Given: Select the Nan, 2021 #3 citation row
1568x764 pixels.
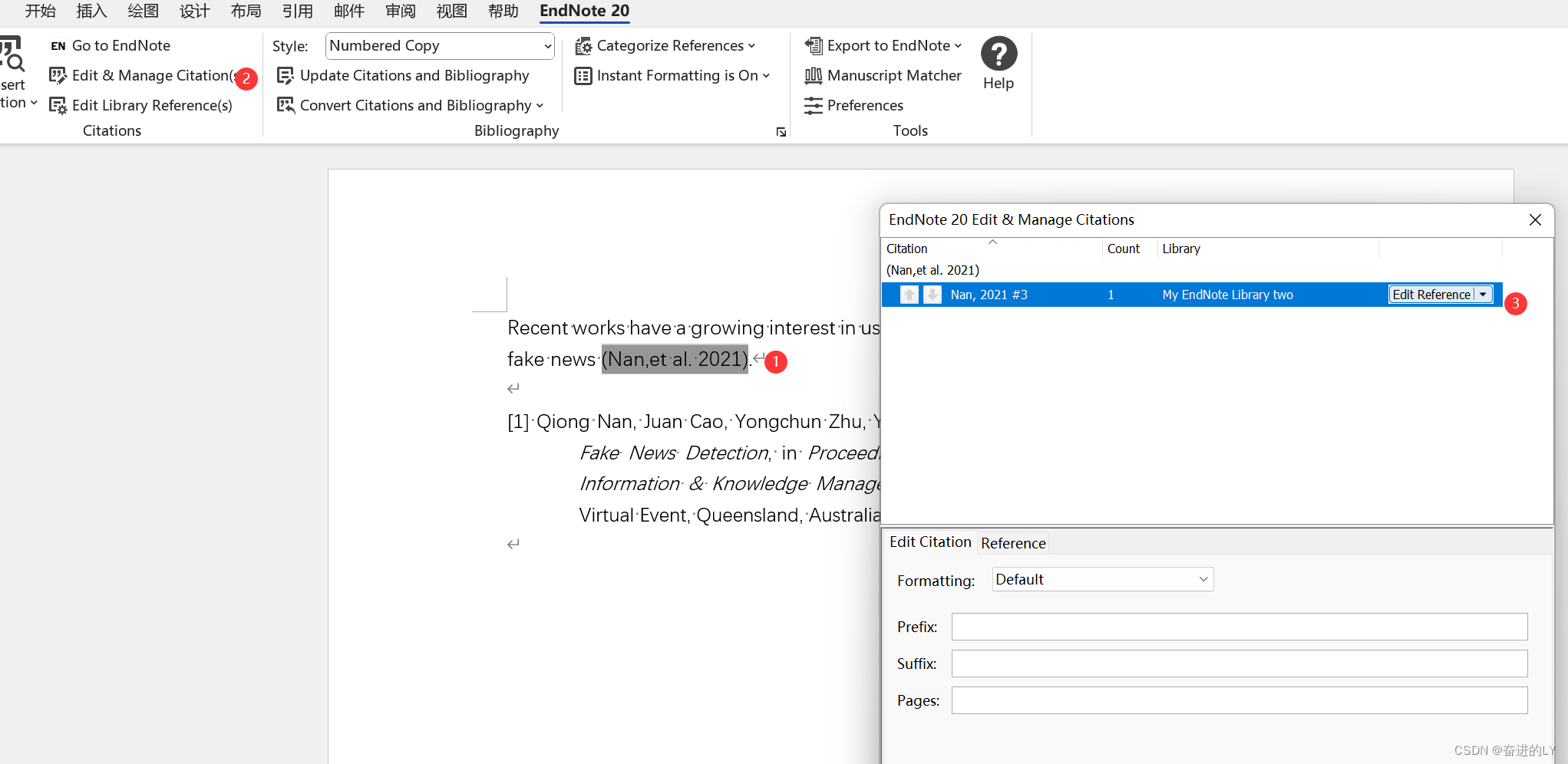Looking at the screenshot, I should tap(1190, 295).
